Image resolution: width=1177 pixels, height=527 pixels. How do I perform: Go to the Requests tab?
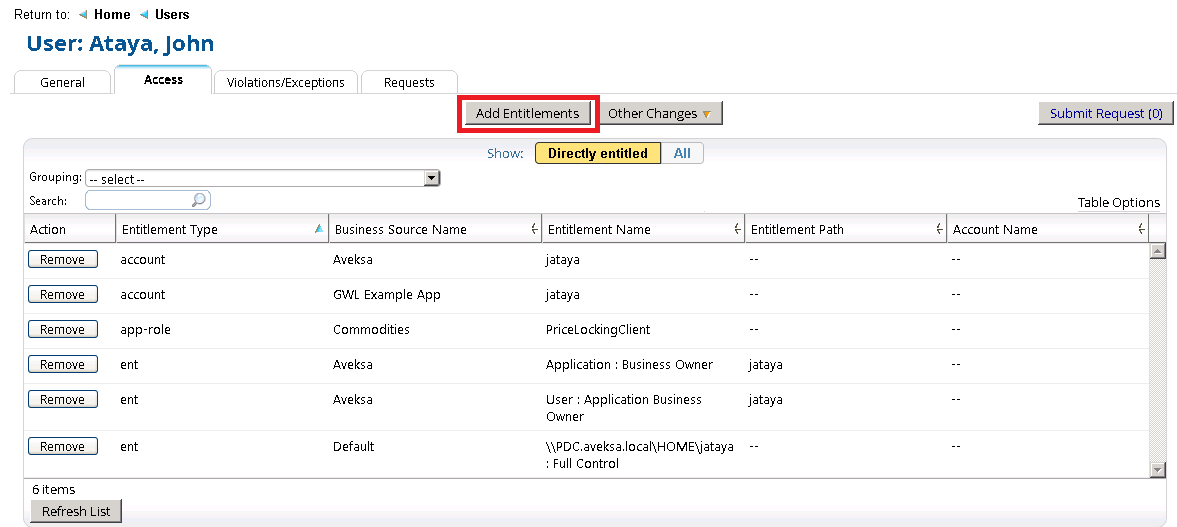409,82
